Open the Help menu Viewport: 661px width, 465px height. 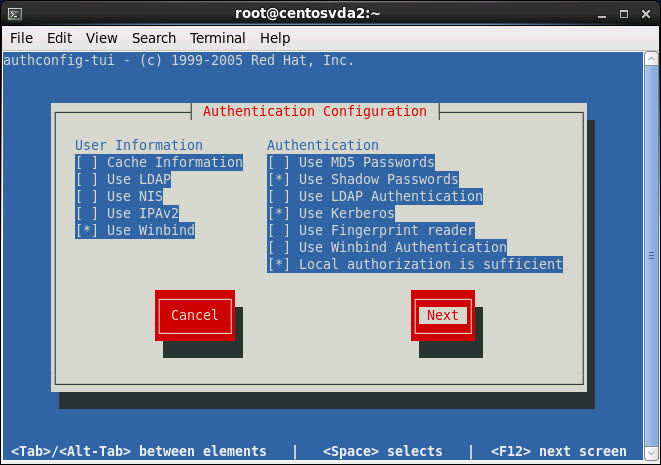tap(275, 38)
